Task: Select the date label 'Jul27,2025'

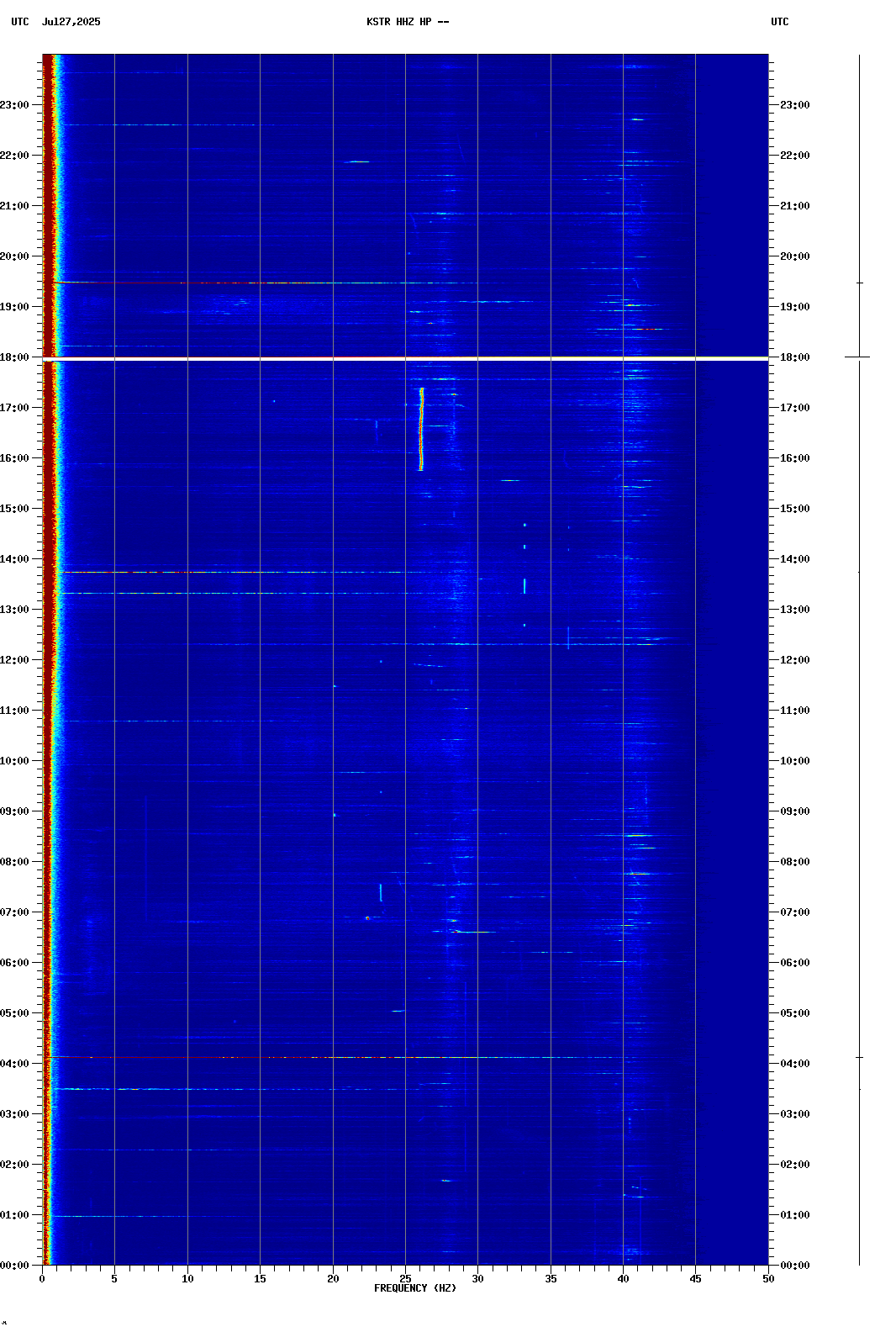Action: click(x=71, y=22)
